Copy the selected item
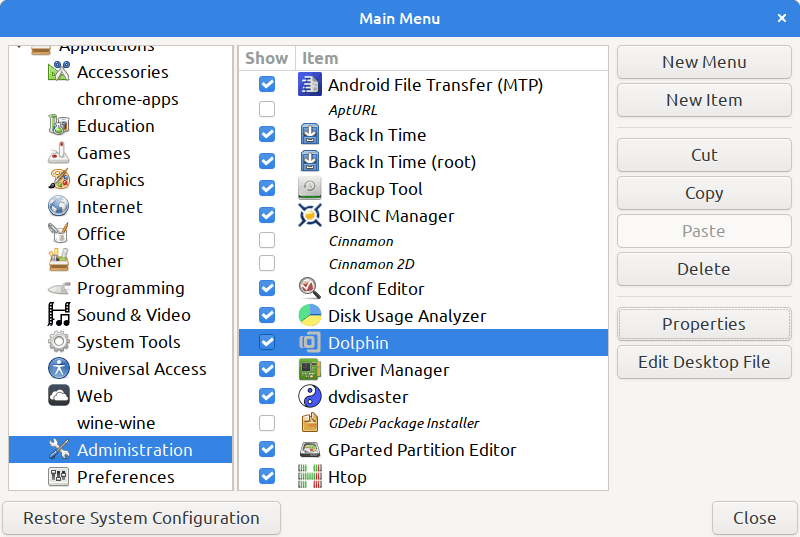 click(x=704, y=193)
